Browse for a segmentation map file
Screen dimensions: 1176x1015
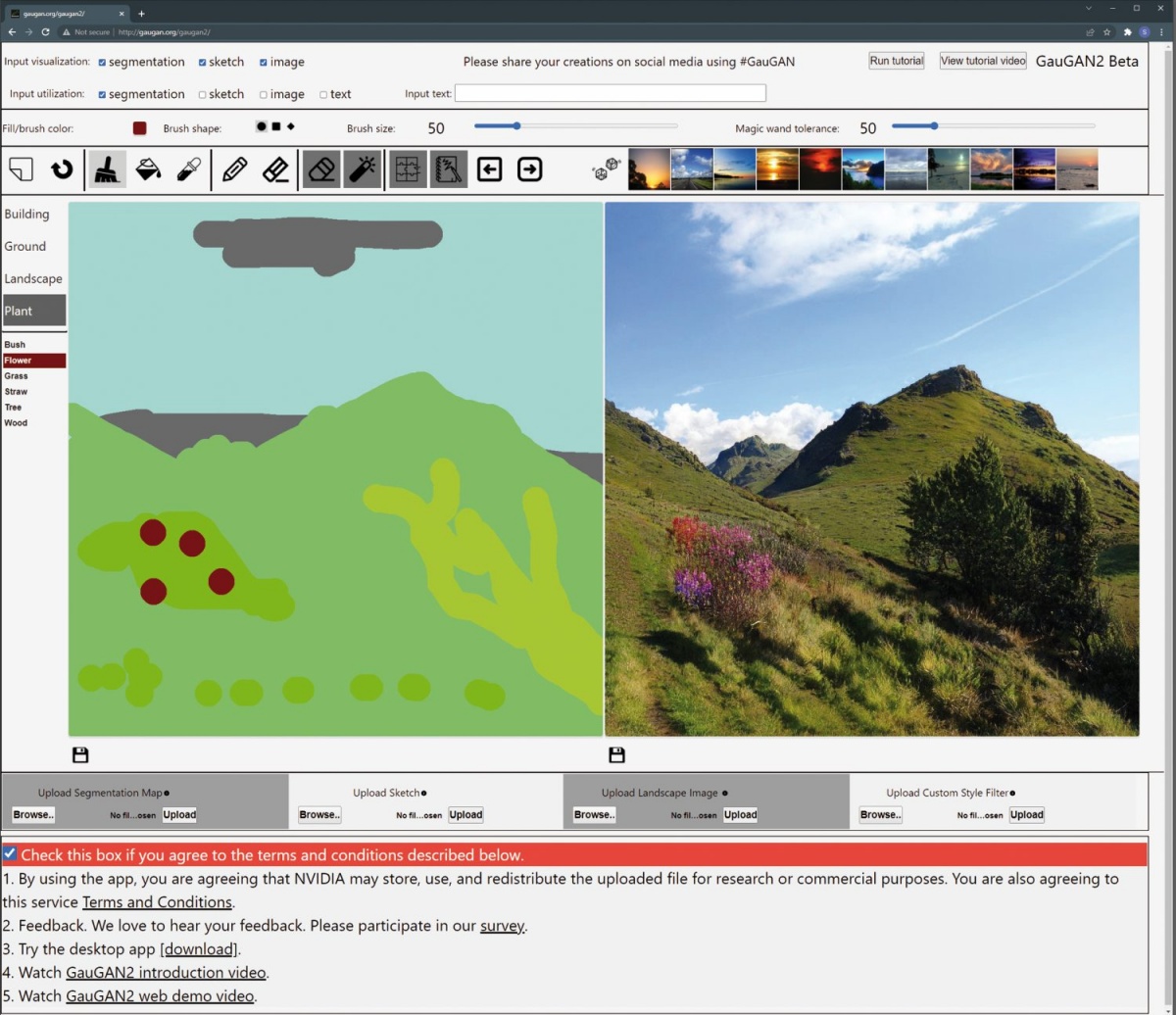(33, 814)
